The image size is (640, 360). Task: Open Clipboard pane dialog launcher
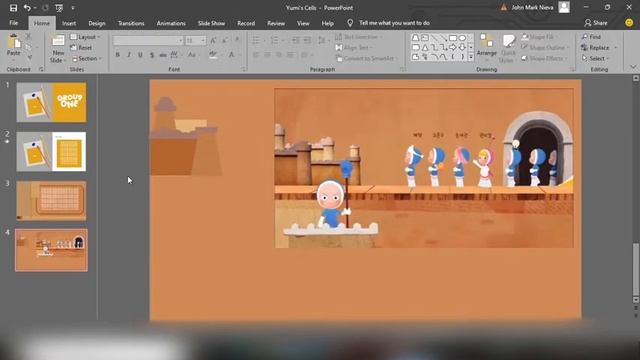[41, 69]
